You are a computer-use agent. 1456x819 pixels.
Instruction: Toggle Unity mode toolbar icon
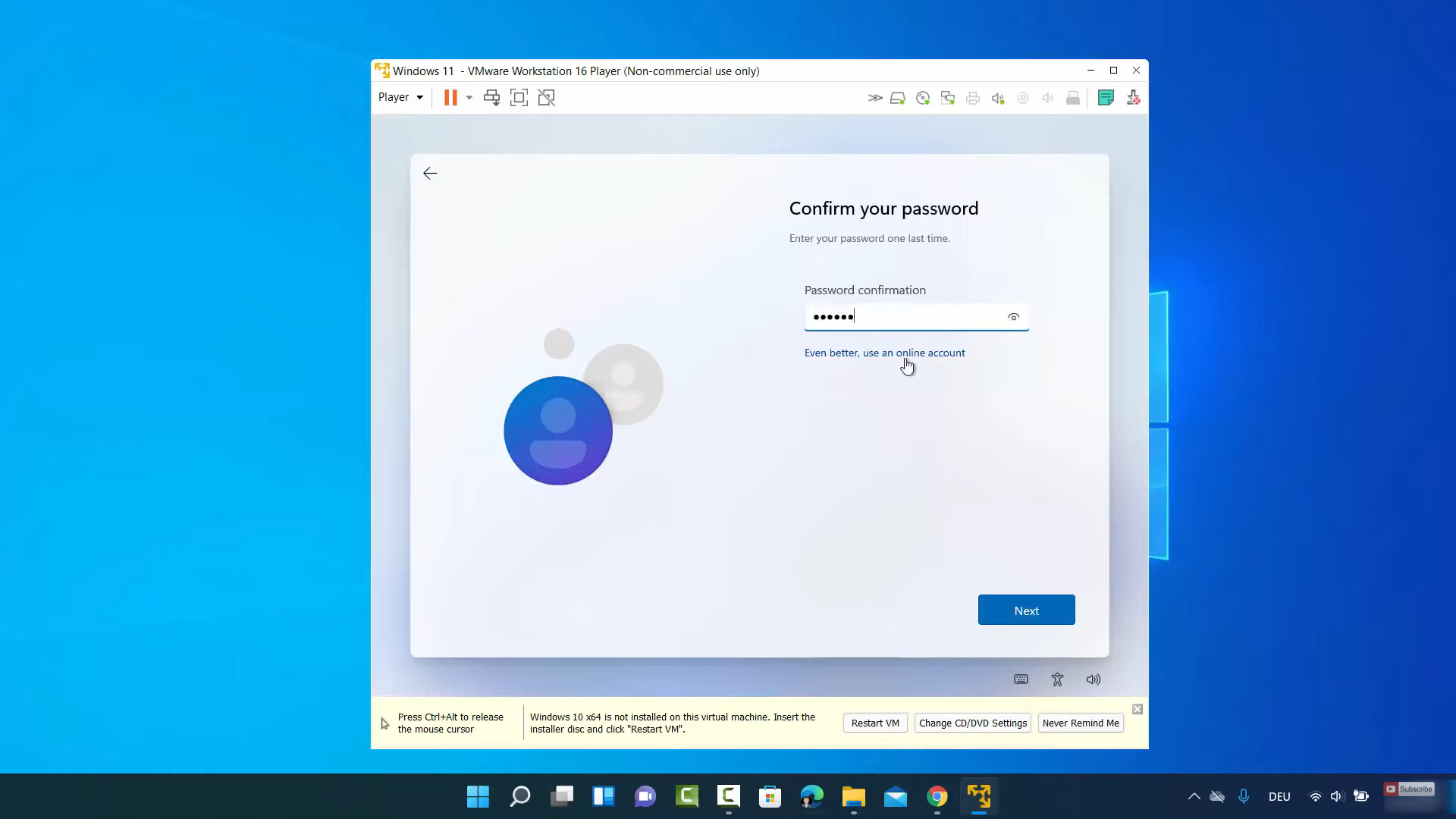pyautogui.click(x=546, y=98)
